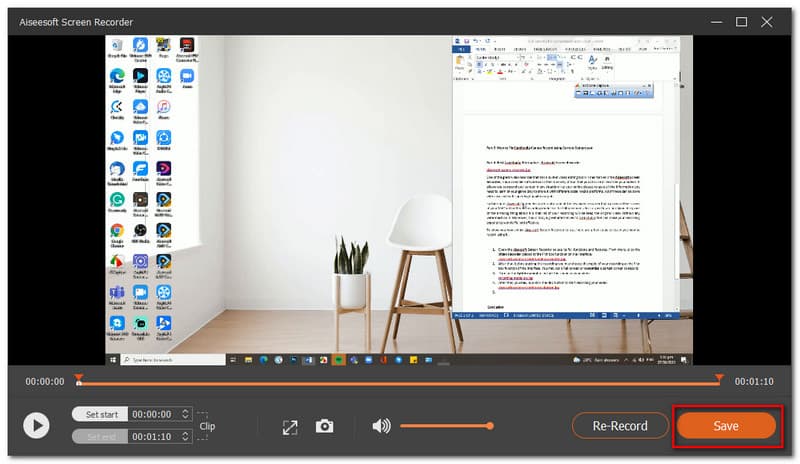This screenshot has height=464, width=800.
Task: Click the middle of the orange timeline bar
Action: pos(398,382)
